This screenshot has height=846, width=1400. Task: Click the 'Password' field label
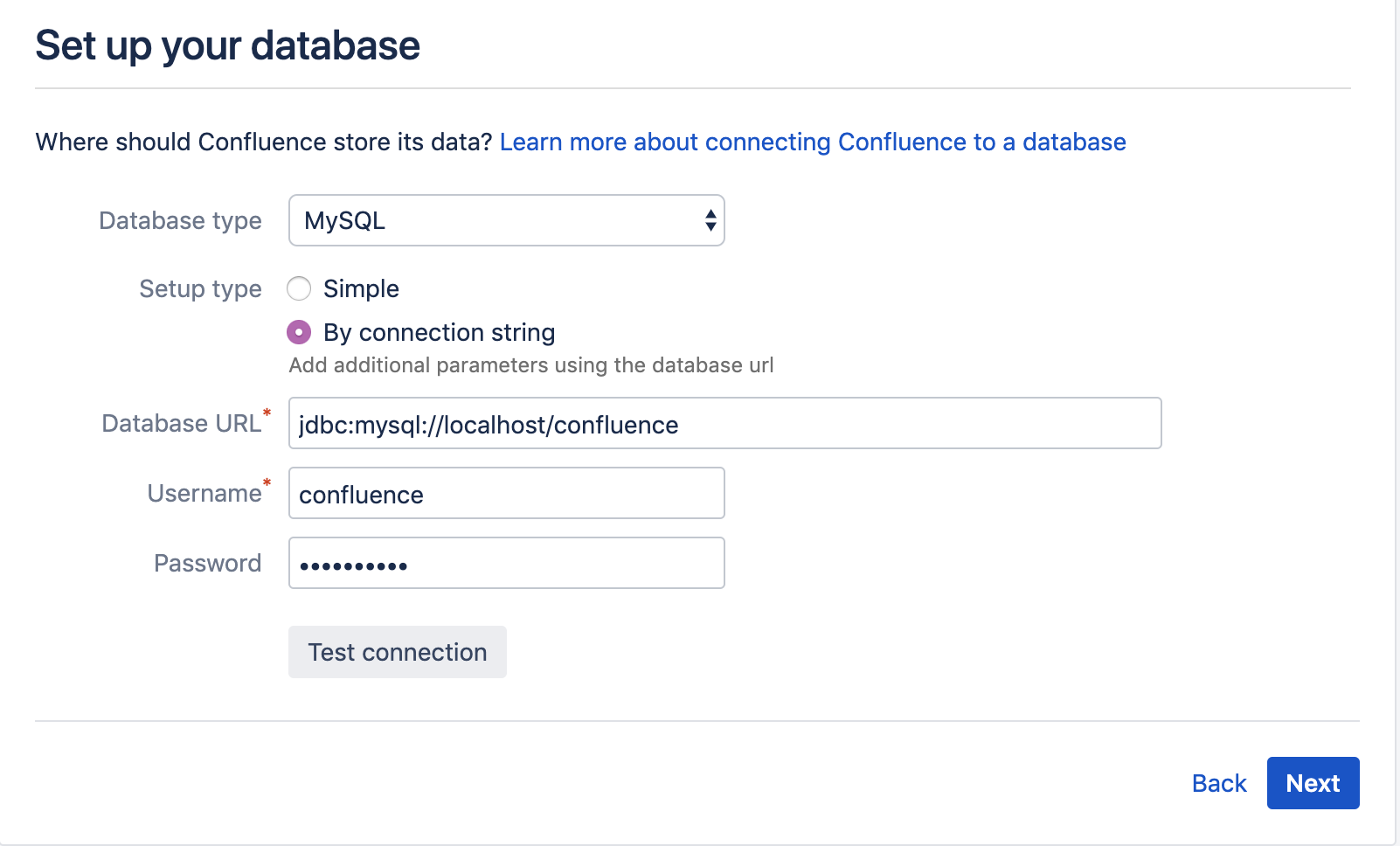pos(208,563)
